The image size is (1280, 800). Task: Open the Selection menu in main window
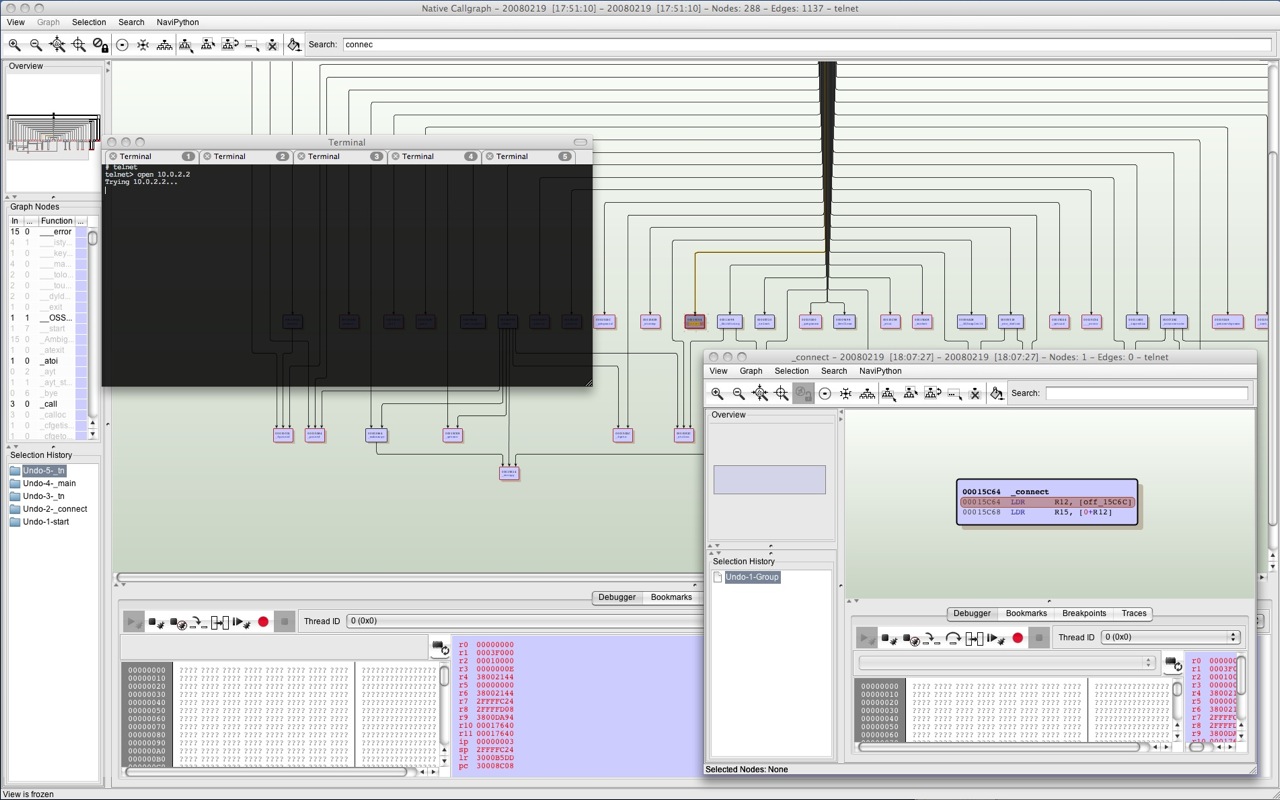(x=89, y=22)
